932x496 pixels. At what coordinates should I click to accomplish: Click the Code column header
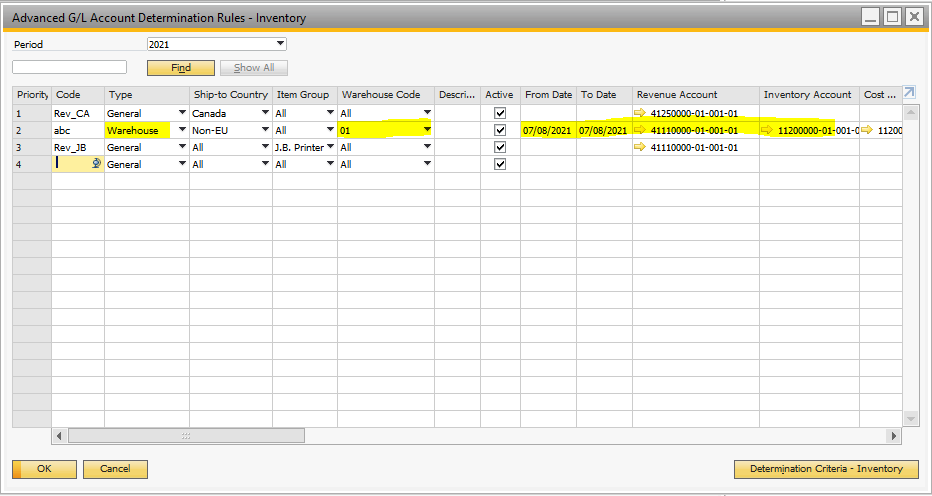click(x=78, y=95)
